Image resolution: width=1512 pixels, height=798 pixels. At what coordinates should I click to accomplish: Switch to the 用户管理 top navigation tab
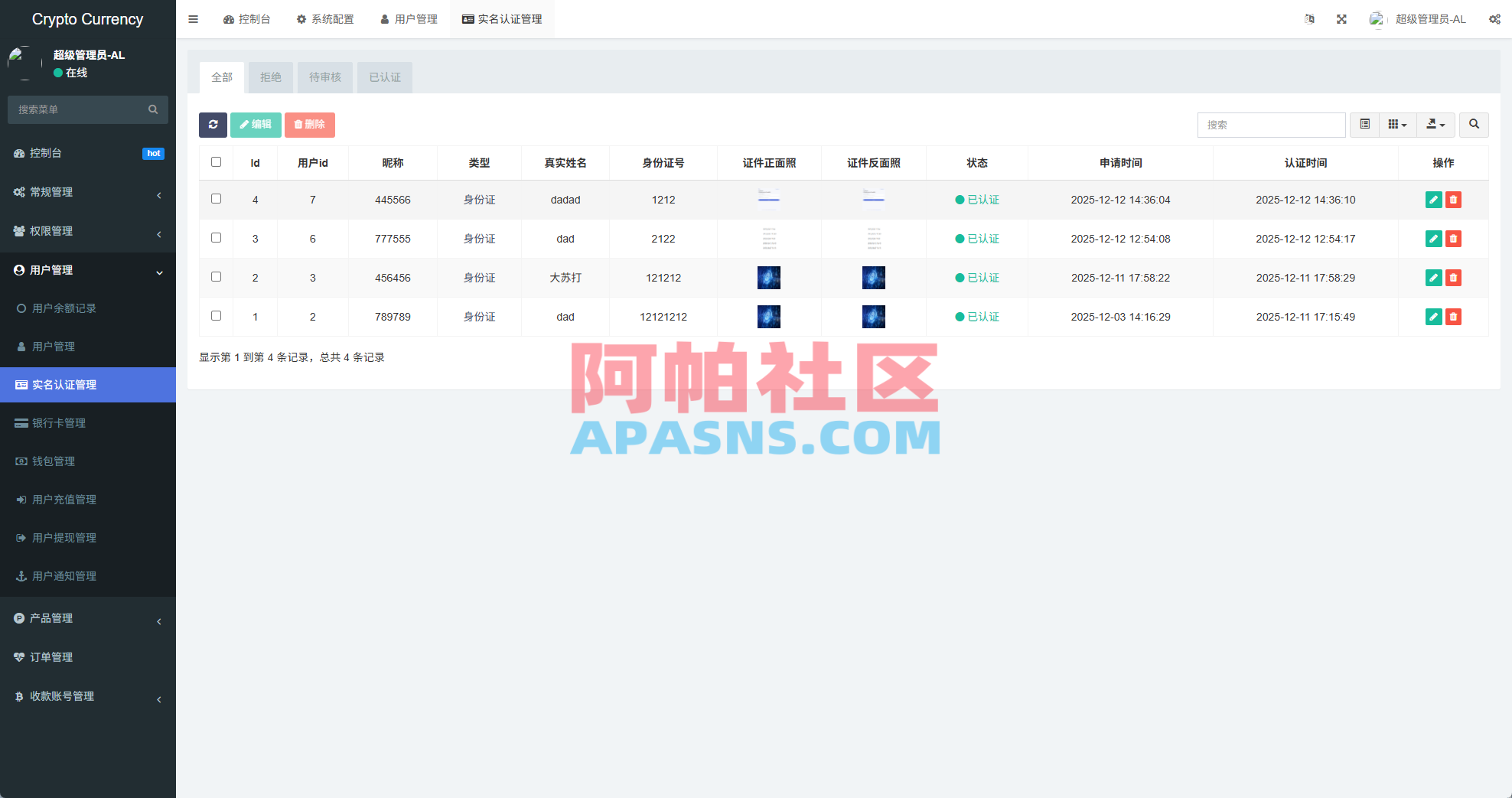coord(409,19)
